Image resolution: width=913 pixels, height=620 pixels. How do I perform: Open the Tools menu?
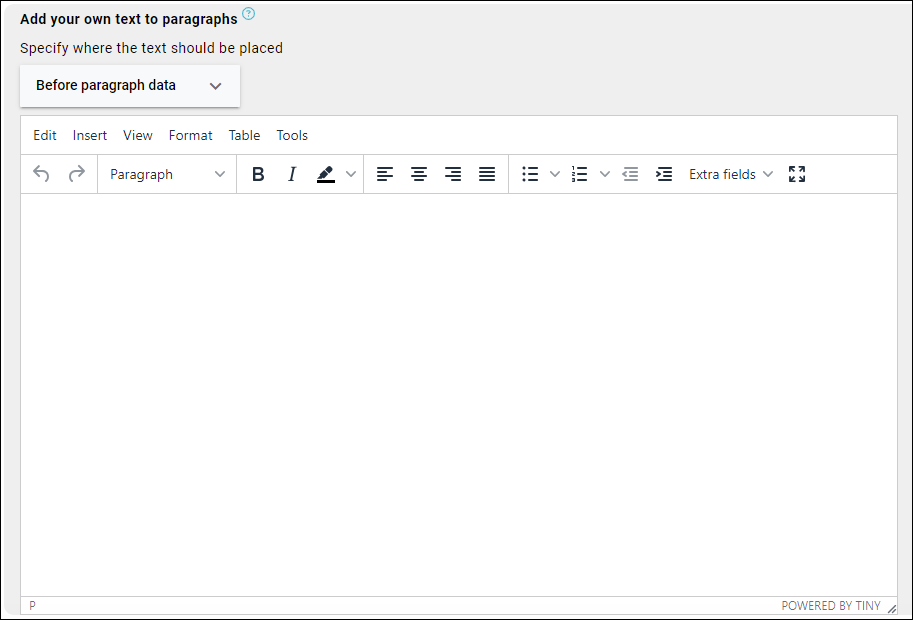292,135
